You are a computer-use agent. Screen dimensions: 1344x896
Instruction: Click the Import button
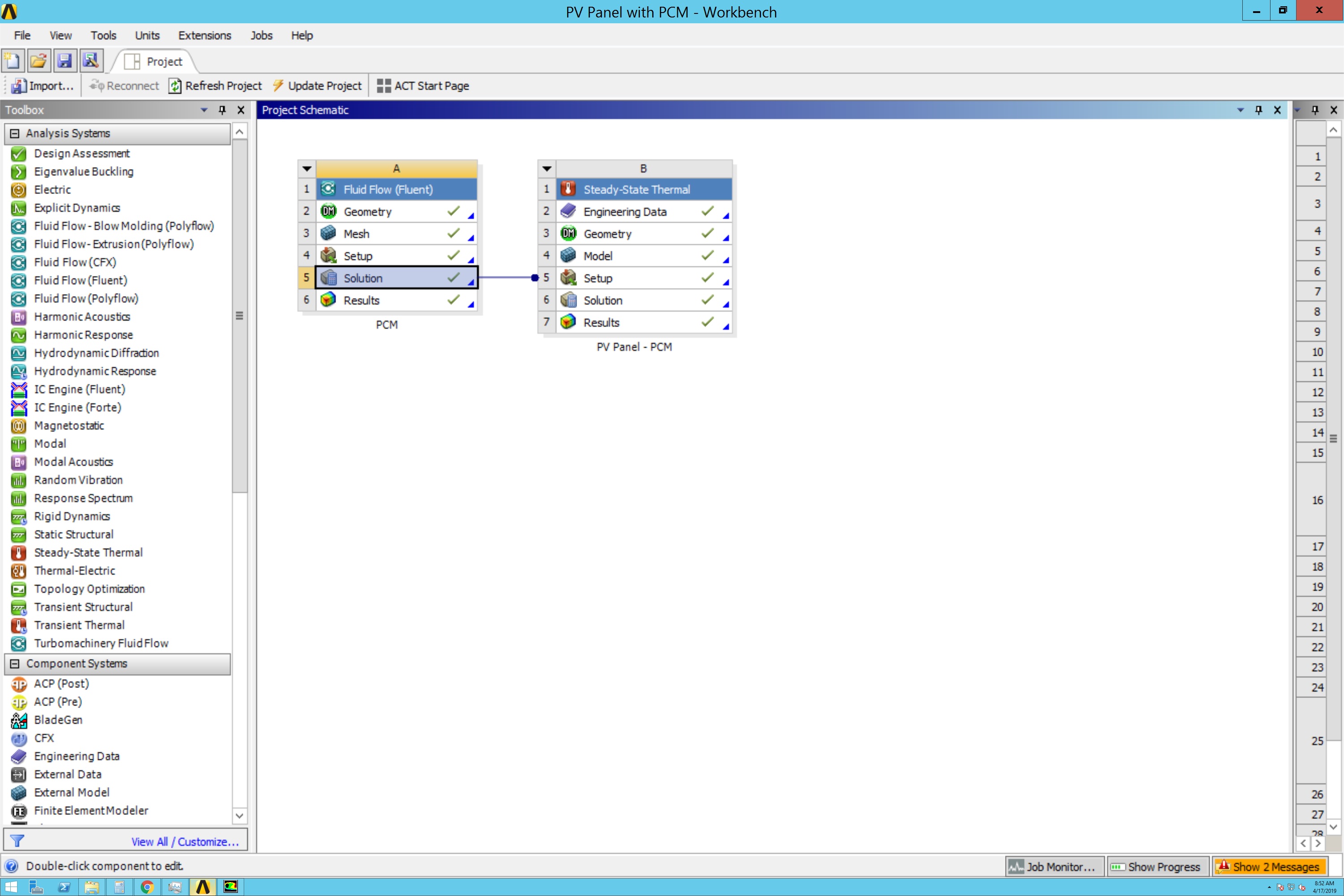coord(42,86)
